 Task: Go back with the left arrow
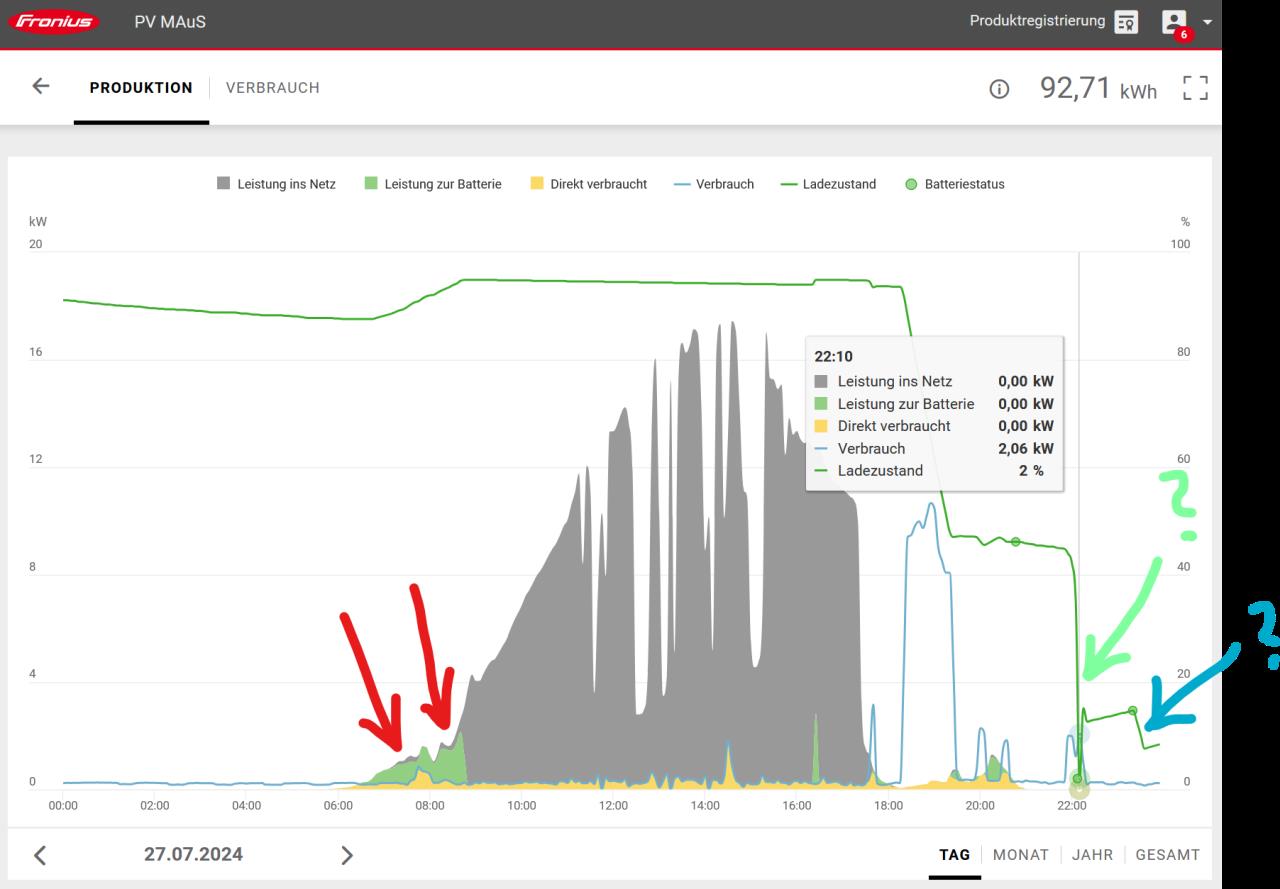click(40, 86)
